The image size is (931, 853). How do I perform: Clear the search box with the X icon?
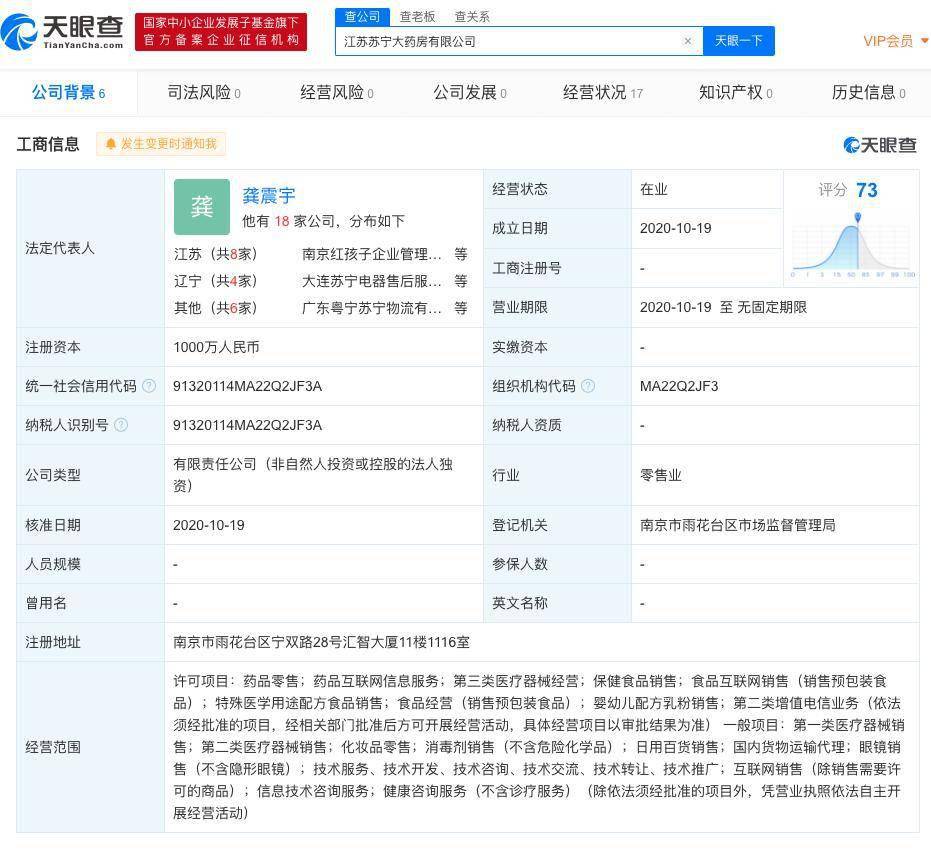(x=688, y=41)
